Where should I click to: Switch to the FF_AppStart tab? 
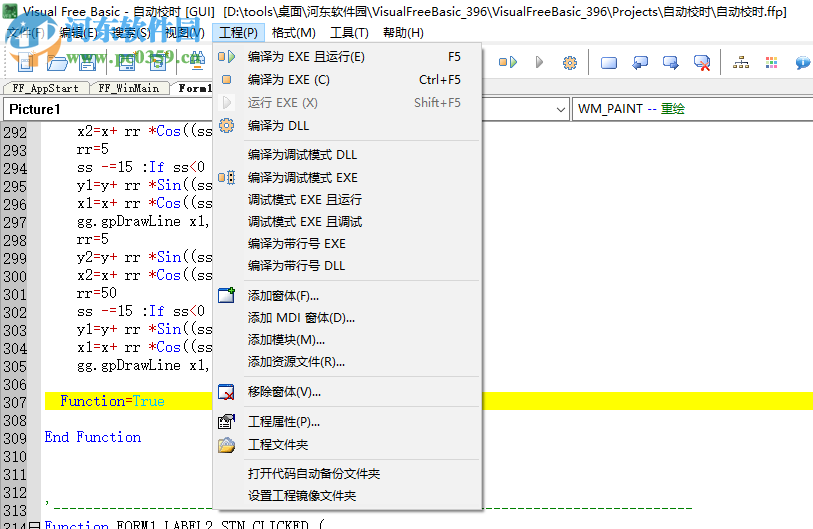(46, 88)
